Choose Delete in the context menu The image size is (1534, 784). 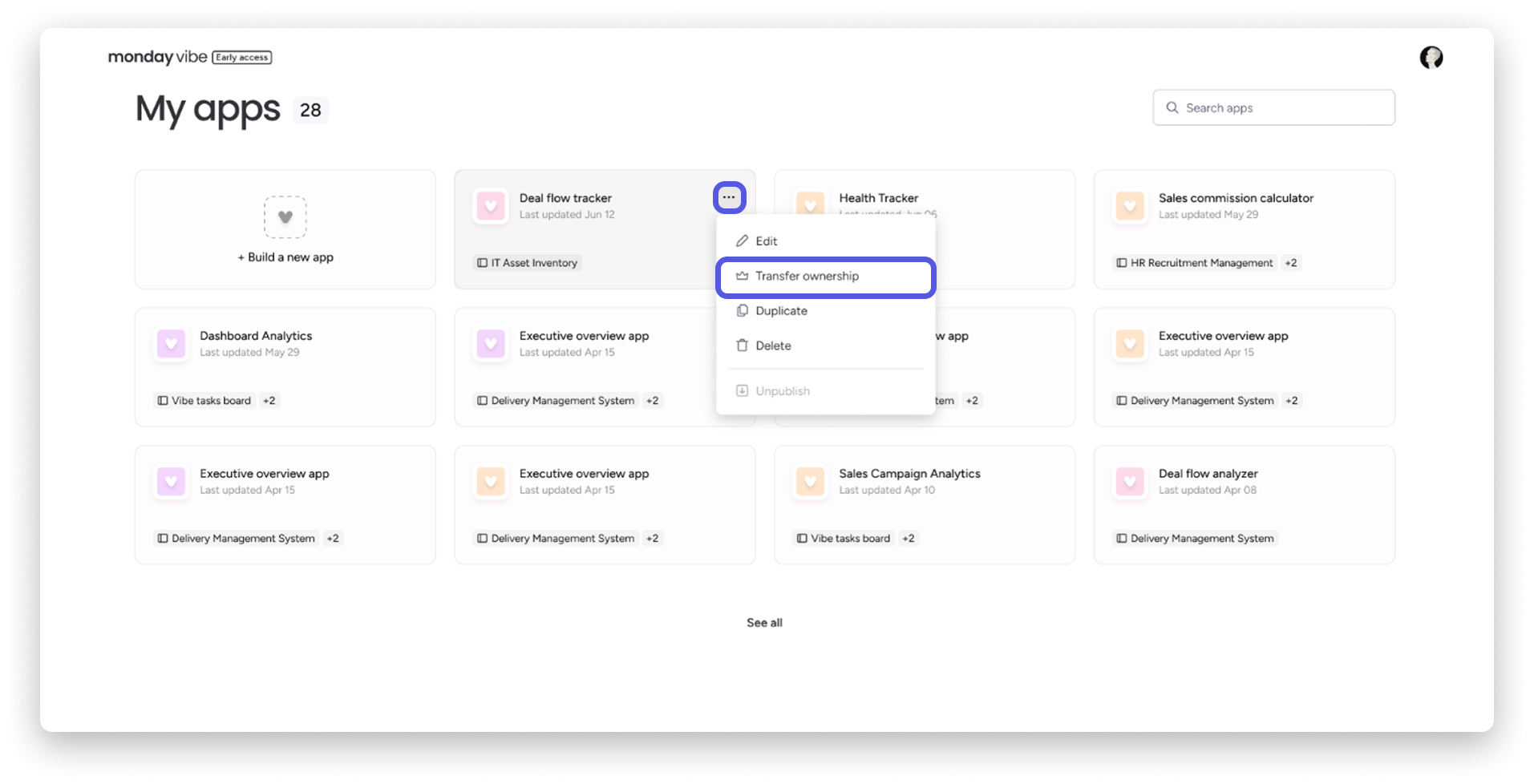tap(826, 346)
